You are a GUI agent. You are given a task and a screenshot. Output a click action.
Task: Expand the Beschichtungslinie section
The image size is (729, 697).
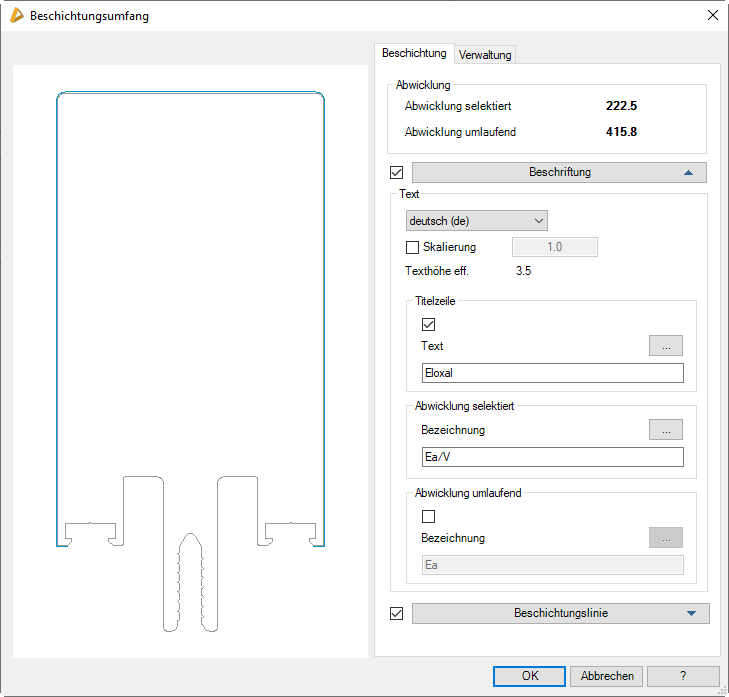[560, 613]
